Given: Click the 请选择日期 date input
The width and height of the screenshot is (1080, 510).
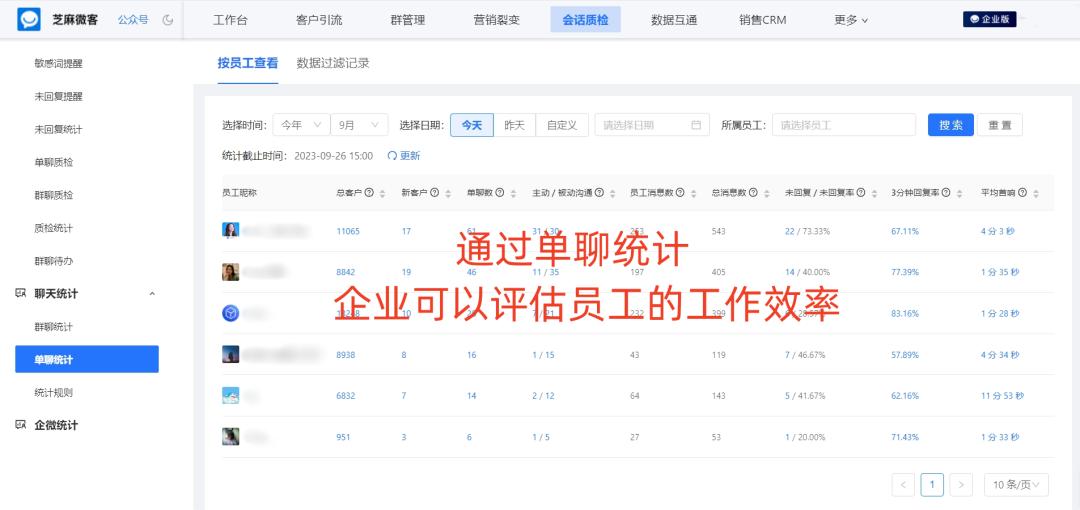Looking at the screenshot, I should coord(652,125).
